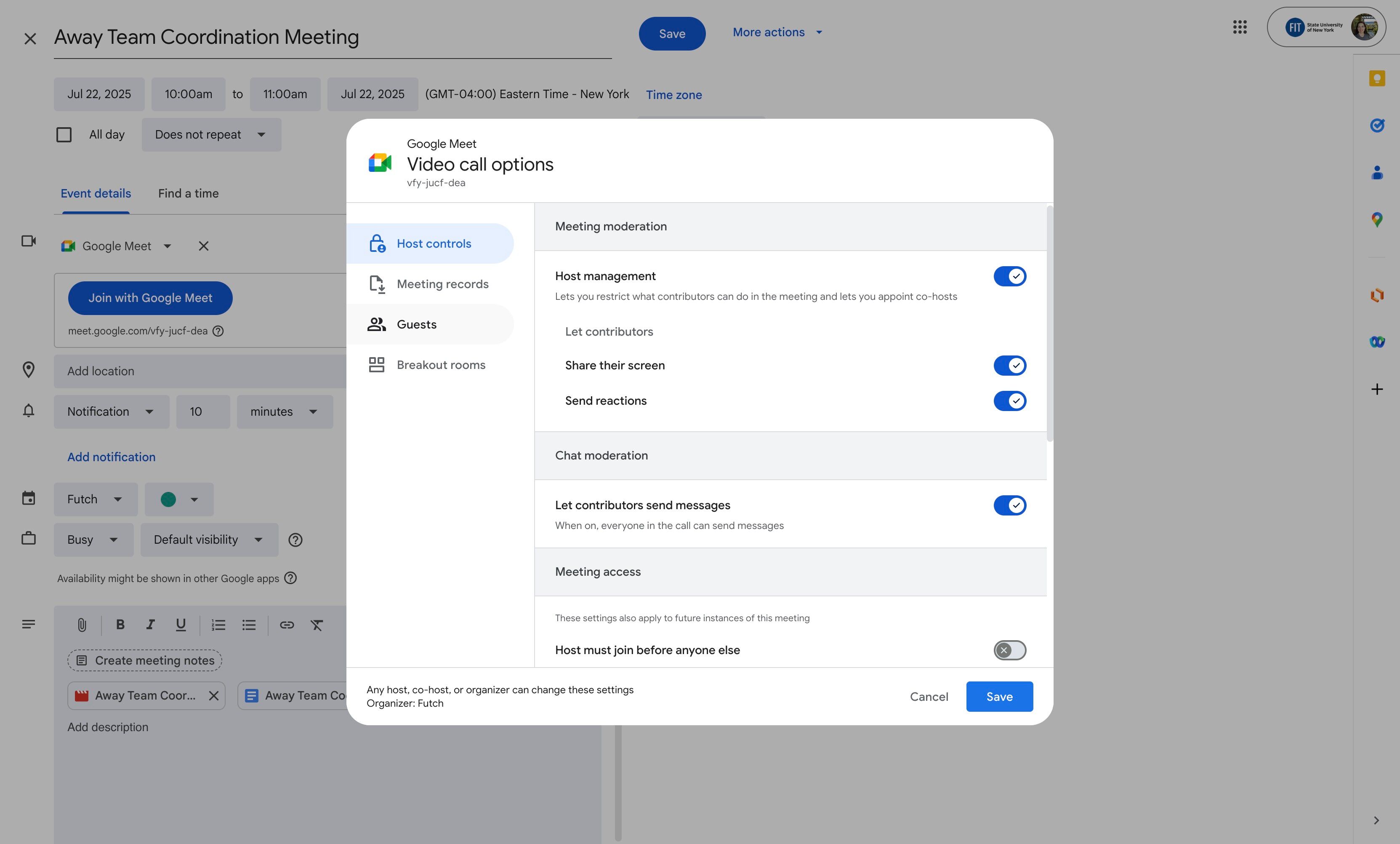The width and height of the screenshot is (1400, 844).
Task: Enable Host must join before anyone else
Action: click(1010, 650)
